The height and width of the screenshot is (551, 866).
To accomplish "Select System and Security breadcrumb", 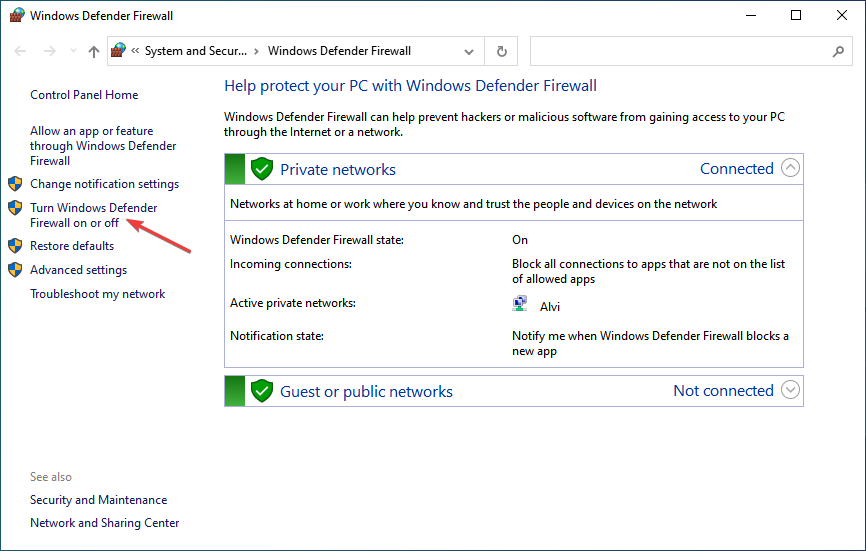I will pyautogui.click(x=196, y=51).
